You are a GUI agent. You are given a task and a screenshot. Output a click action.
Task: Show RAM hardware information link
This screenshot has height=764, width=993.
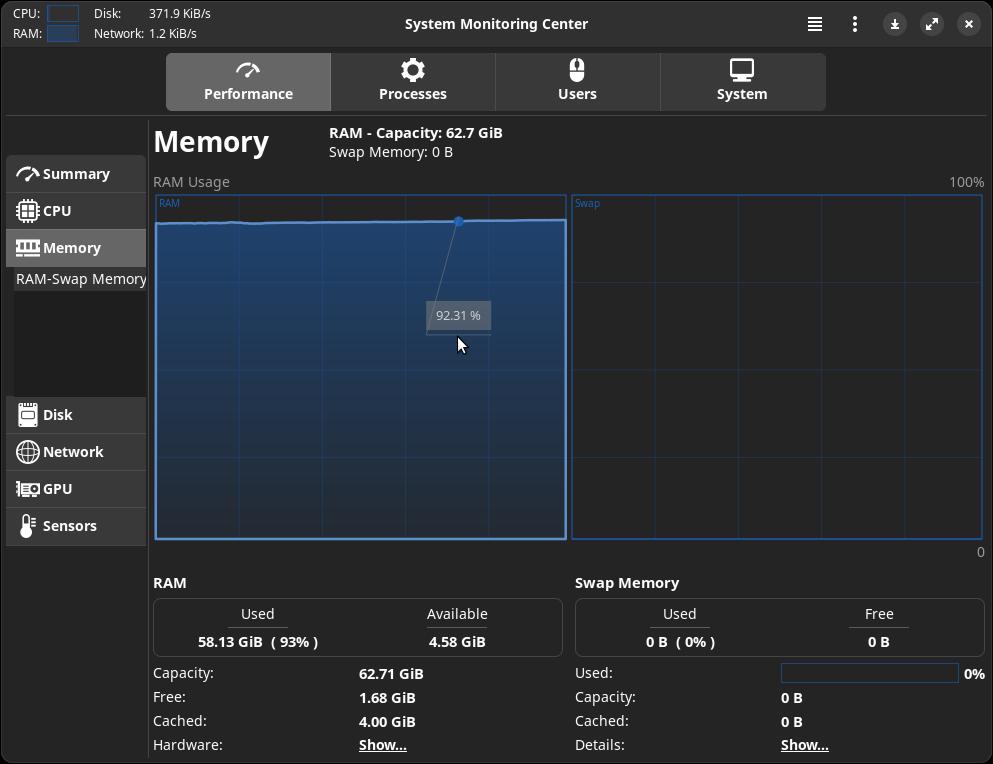(382, 745)
